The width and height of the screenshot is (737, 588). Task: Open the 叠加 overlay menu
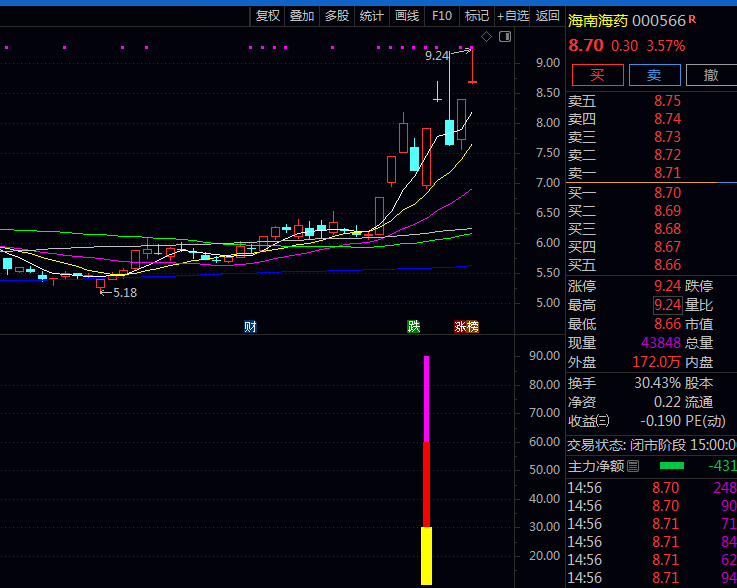pyautogui.click(x=302, y=15)
